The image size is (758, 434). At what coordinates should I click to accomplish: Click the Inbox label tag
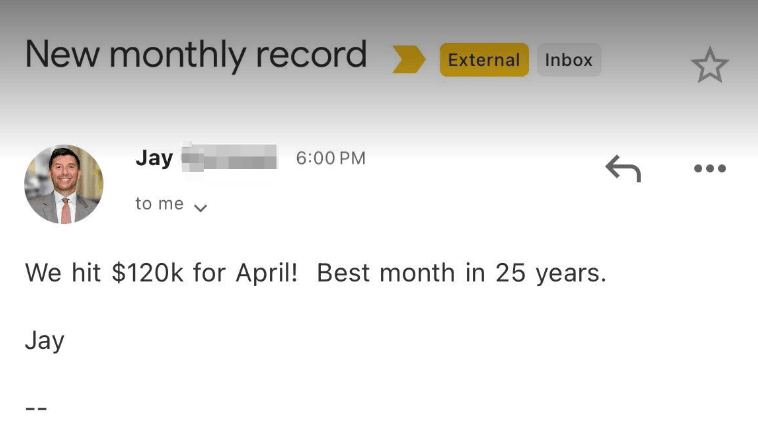(569, 60)
